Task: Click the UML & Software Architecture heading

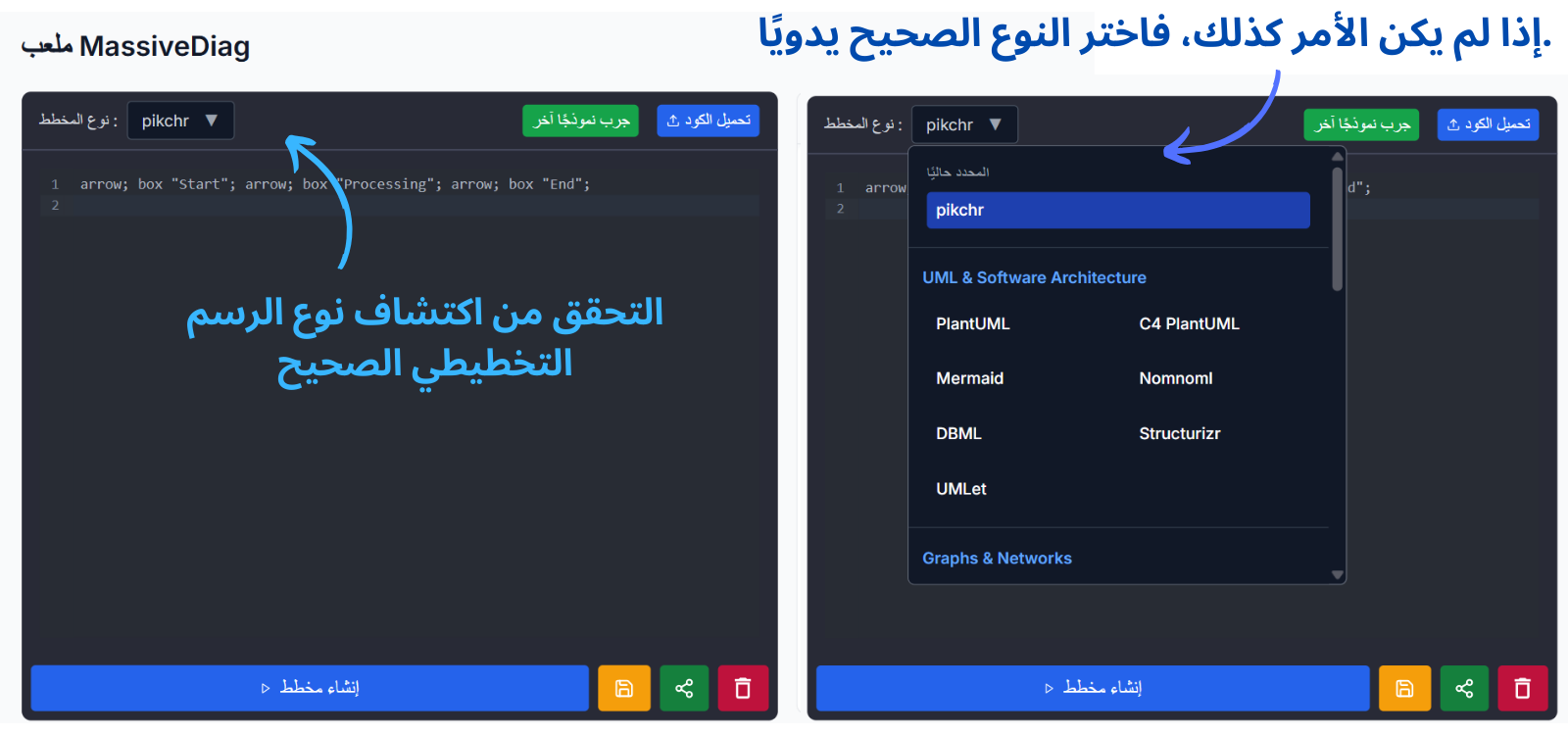Action: click(1034, 277)
